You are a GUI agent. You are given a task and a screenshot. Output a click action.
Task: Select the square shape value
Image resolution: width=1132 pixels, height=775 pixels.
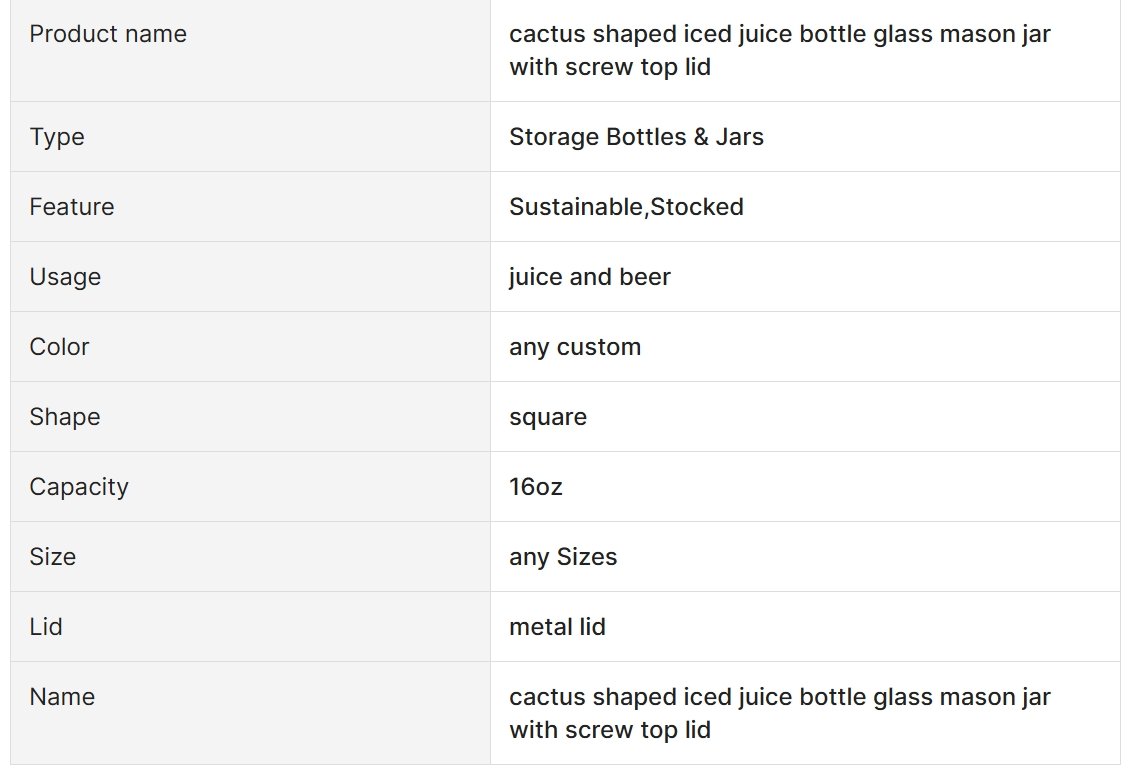click(548, 417)
